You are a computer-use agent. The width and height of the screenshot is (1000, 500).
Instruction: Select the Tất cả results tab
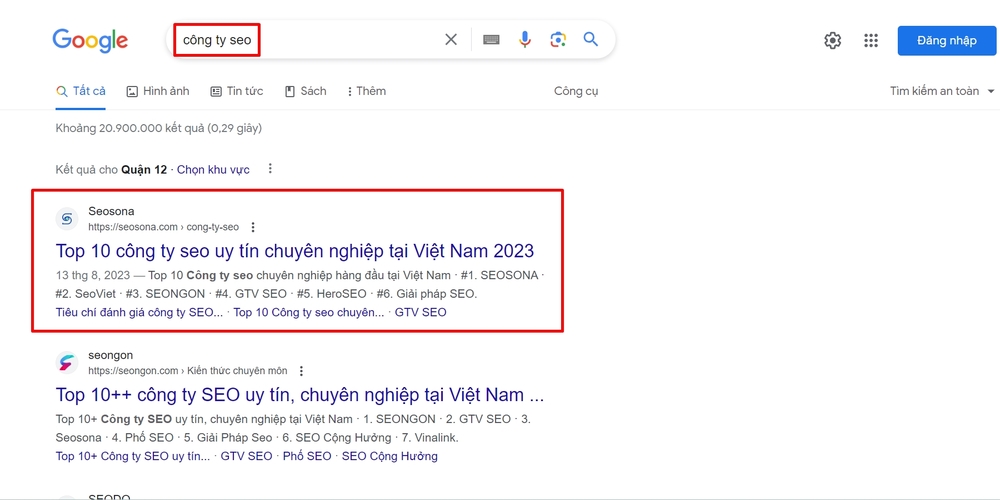(x=80, y=91)
